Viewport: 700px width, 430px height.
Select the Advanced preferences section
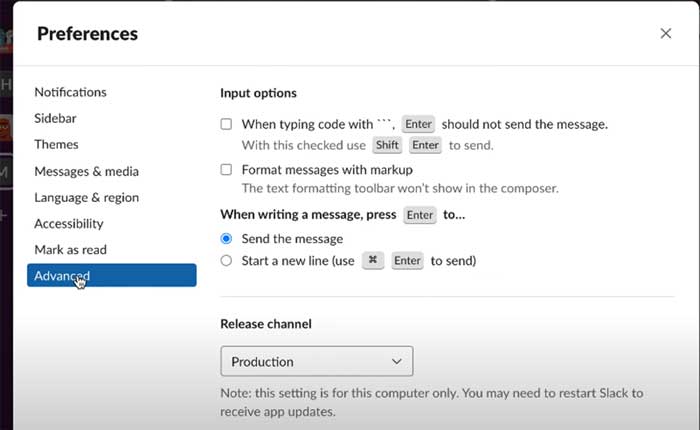point(112,276)
